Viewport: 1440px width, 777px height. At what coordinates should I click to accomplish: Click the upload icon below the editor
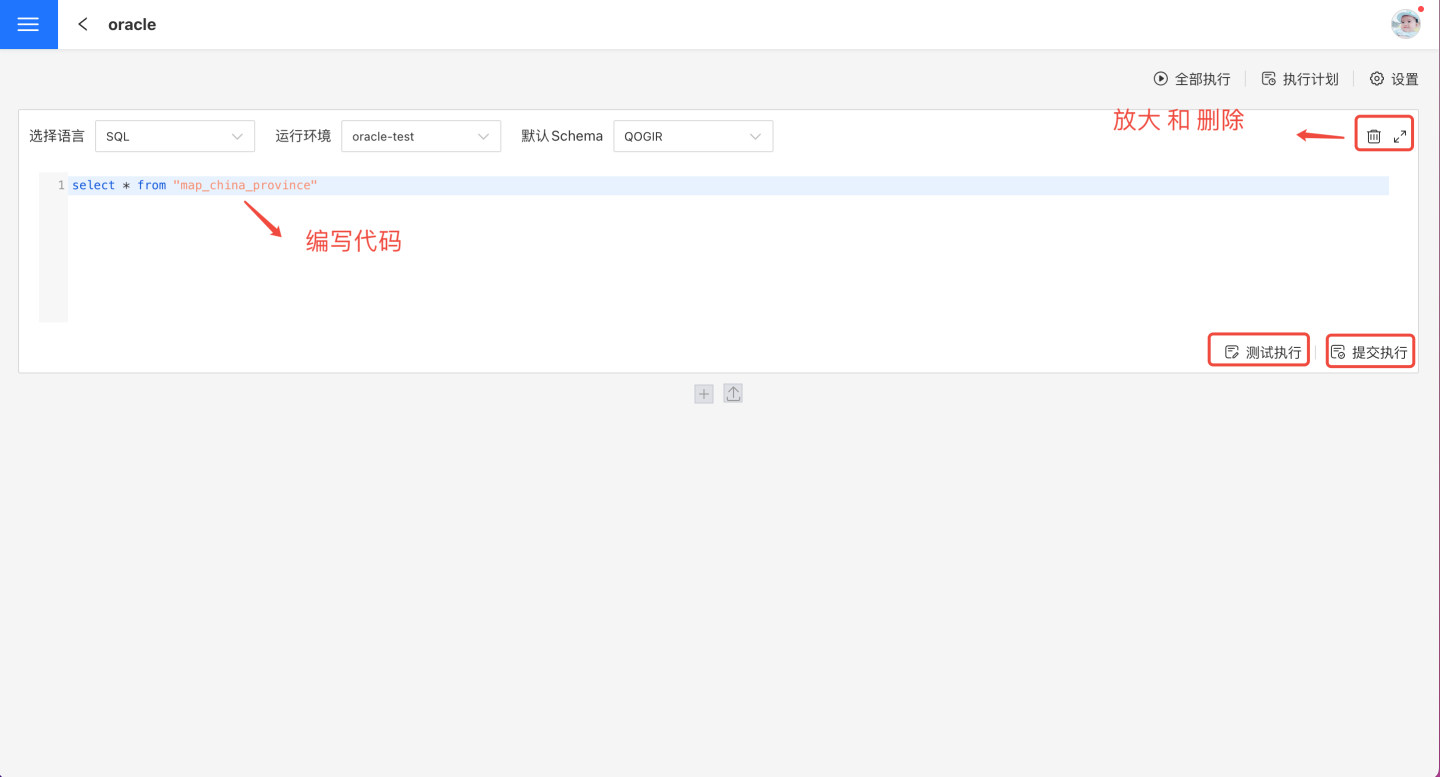point(733,394)
